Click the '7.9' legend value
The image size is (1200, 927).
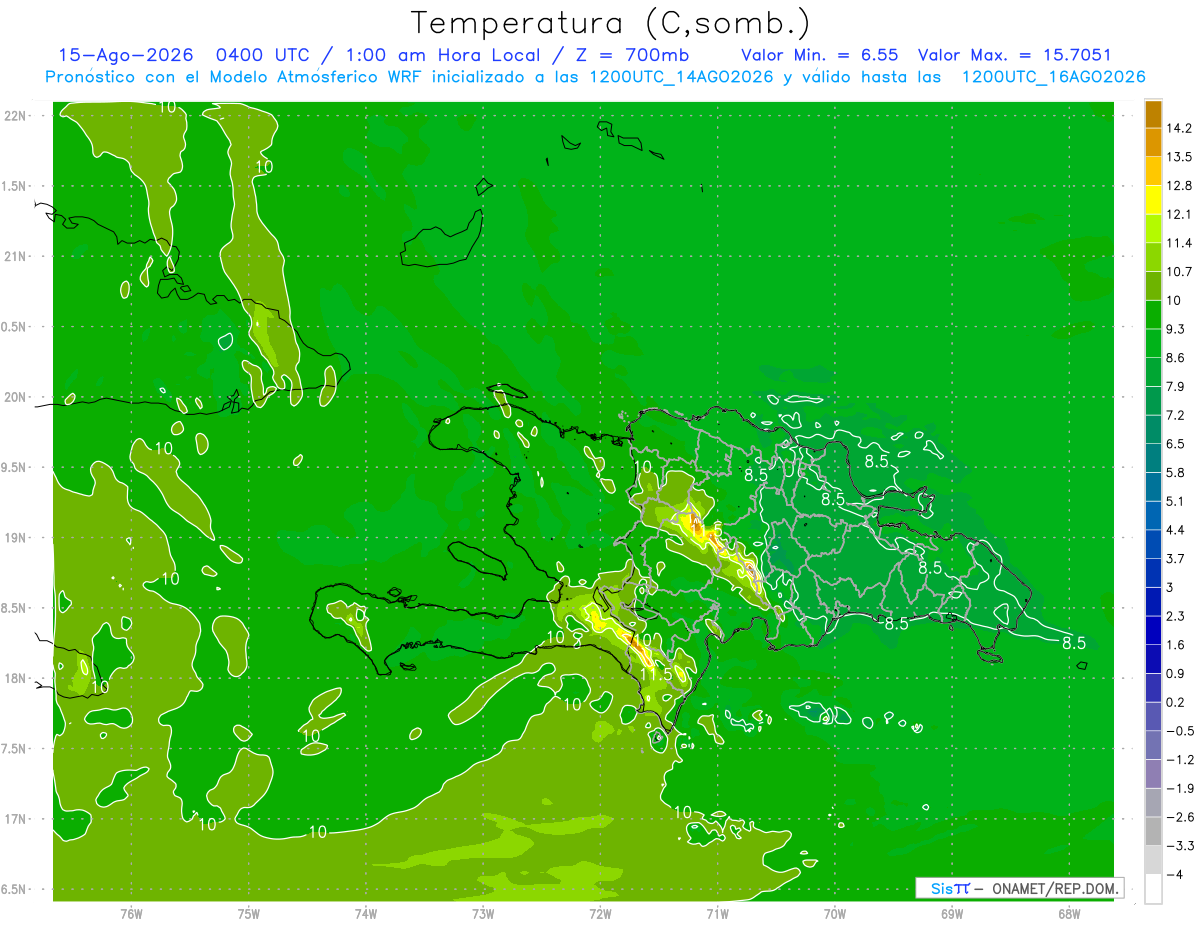1177,386
